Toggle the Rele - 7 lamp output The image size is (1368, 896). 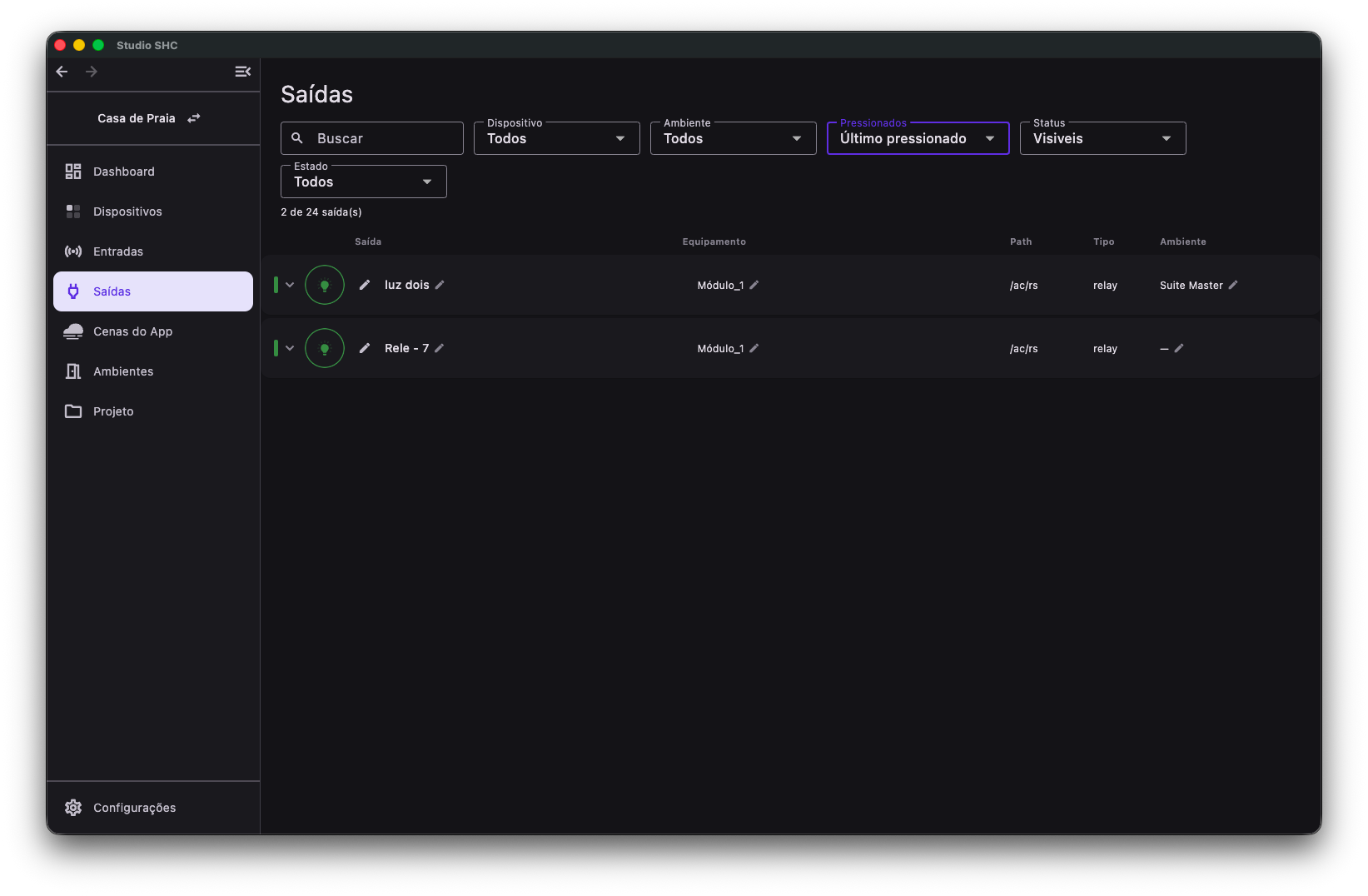325,348
